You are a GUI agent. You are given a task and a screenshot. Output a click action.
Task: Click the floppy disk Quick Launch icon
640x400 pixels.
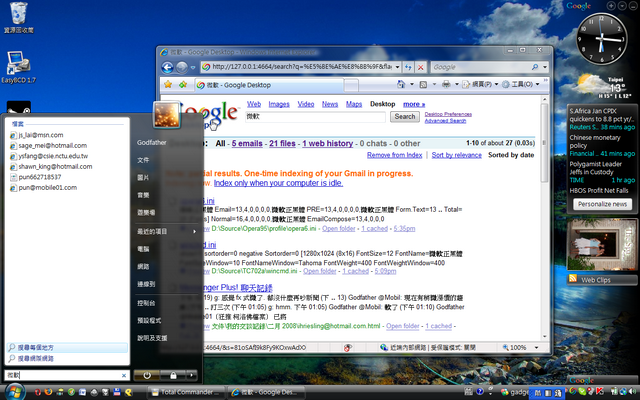[117, 392]
